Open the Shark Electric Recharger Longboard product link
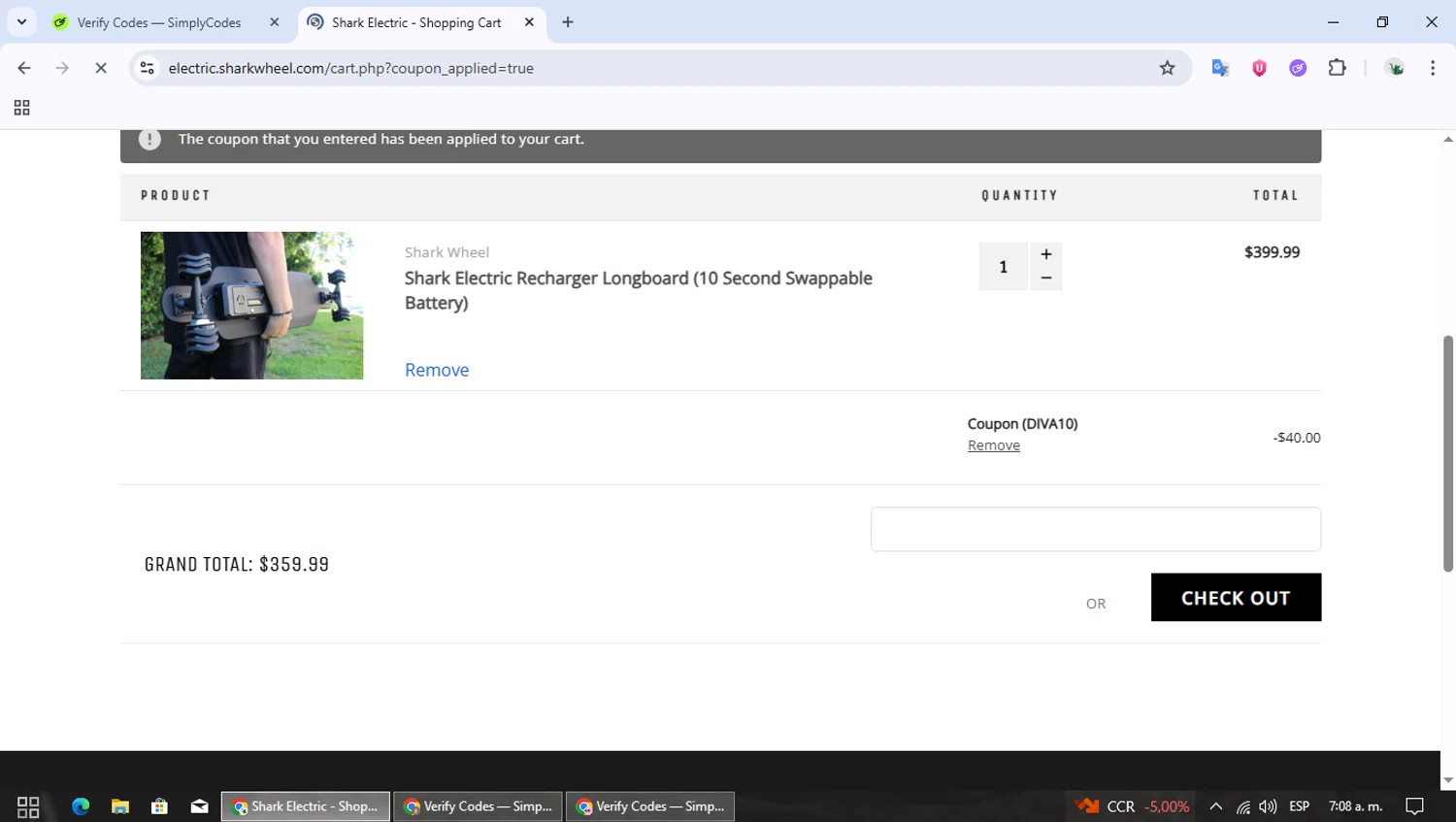The width and height of the screenshot is (1456, 822). click(x=638, y=290)
